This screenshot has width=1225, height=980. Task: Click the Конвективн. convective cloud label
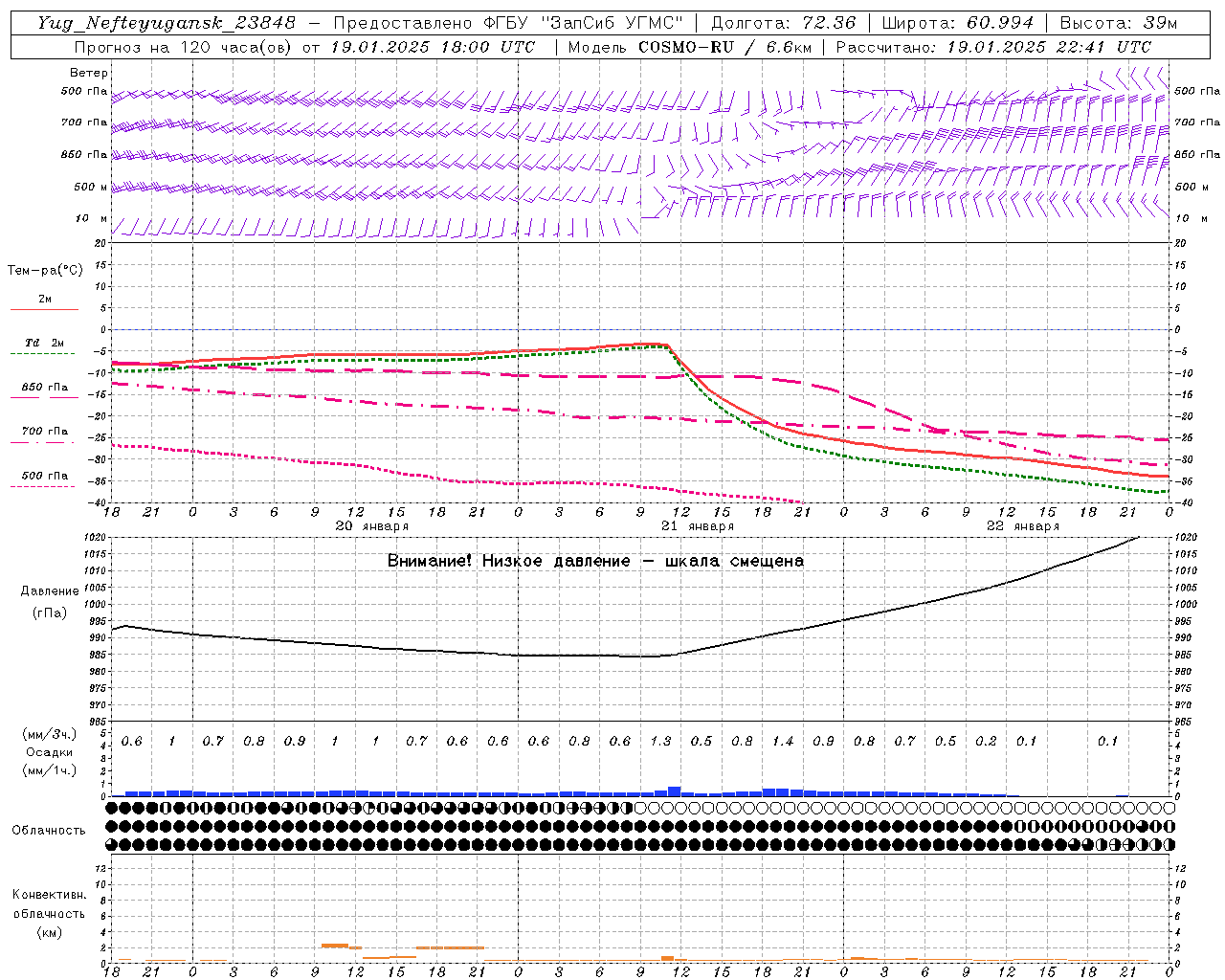(x=49, y=895)
